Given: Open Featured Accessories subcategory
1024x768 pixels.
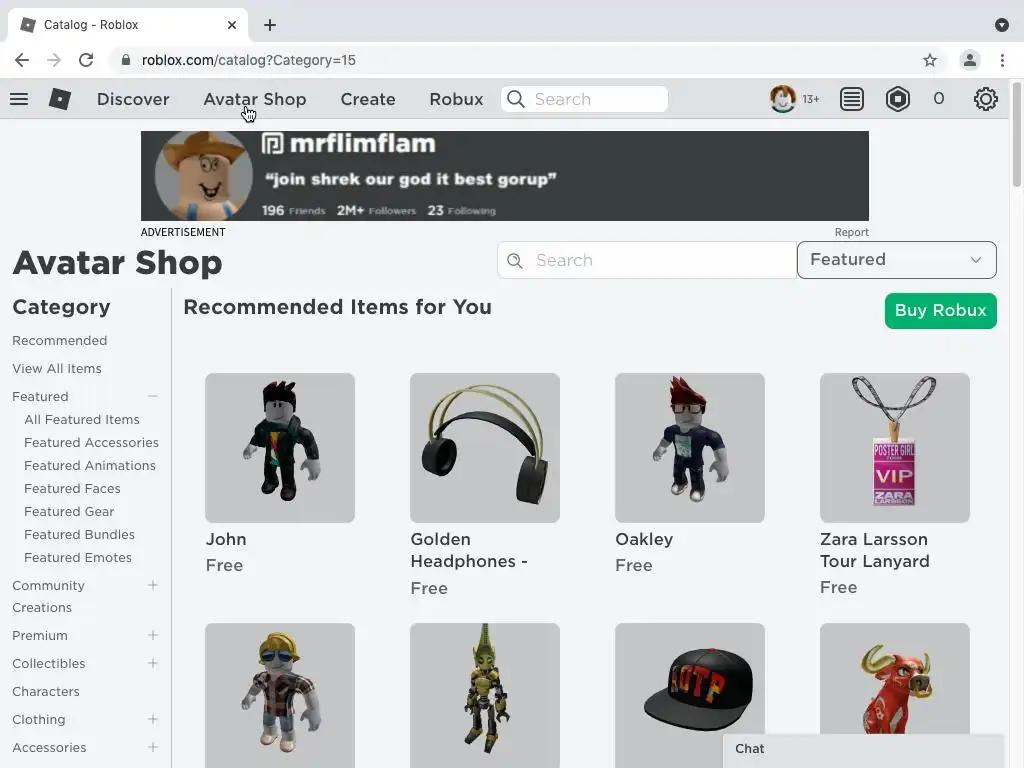Looking at the screenshot, I should point(91,443).
